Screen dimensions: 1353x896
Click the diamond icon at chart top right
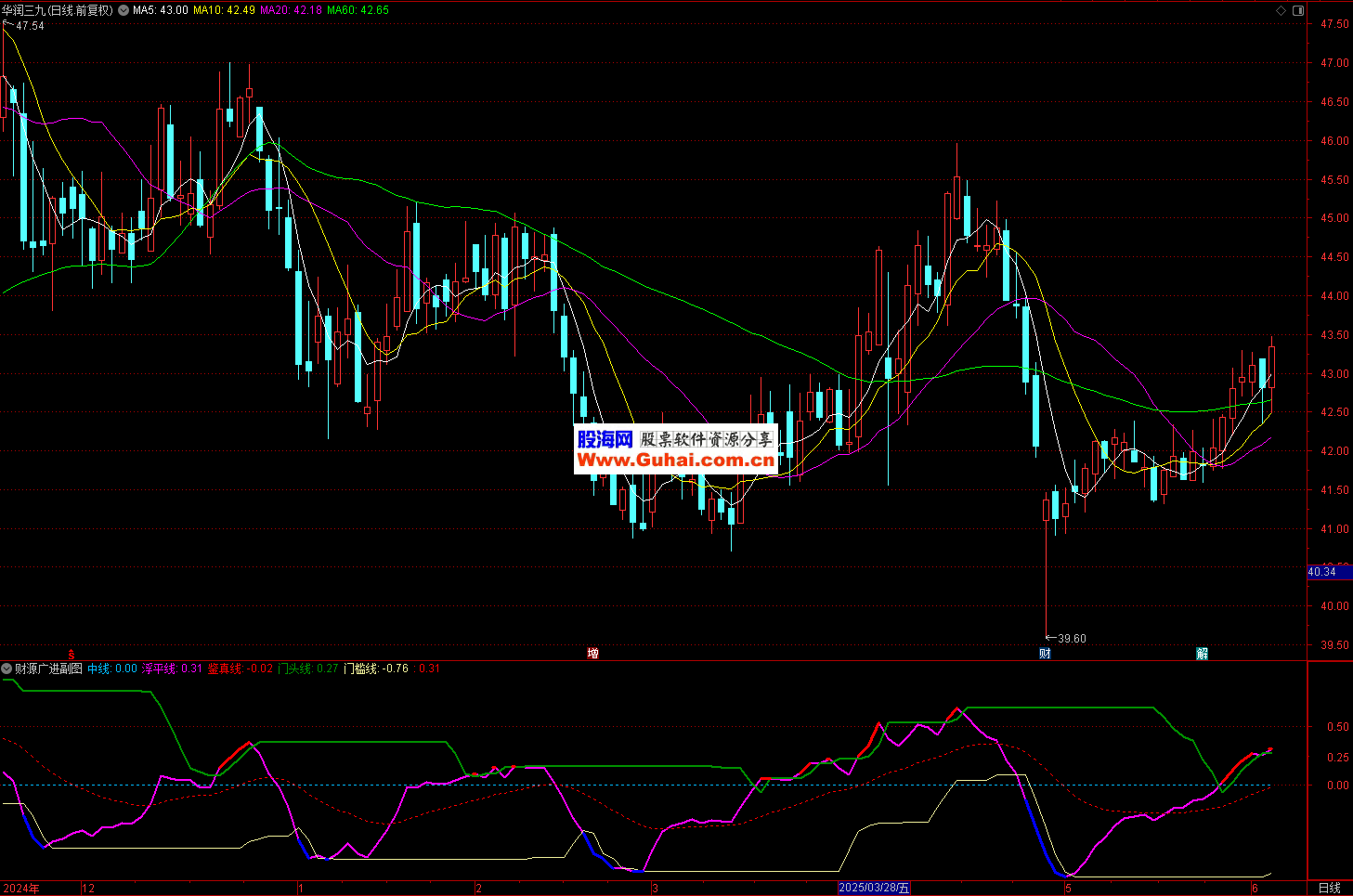tap(1281, 10)
